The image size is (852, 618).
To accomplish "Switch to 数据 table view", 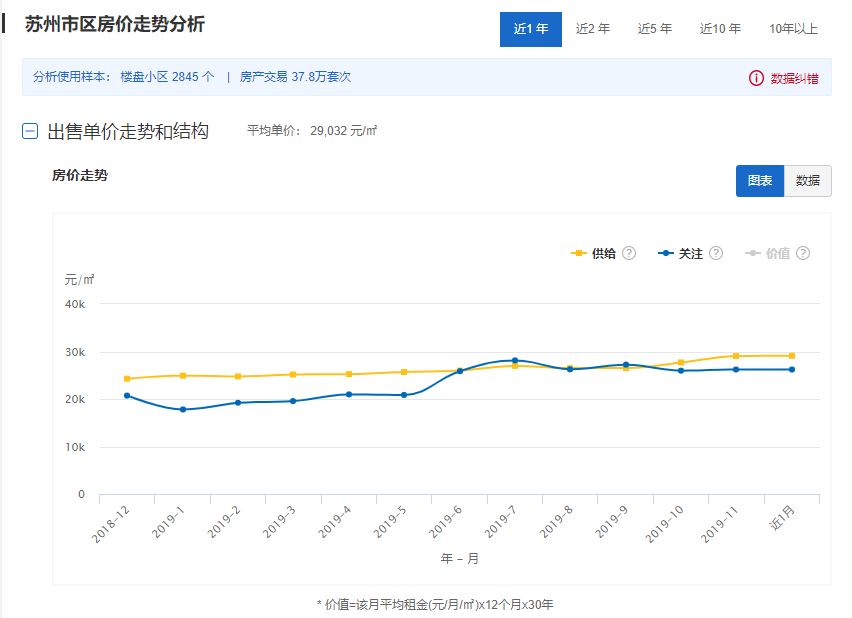I will click(808, 181).
